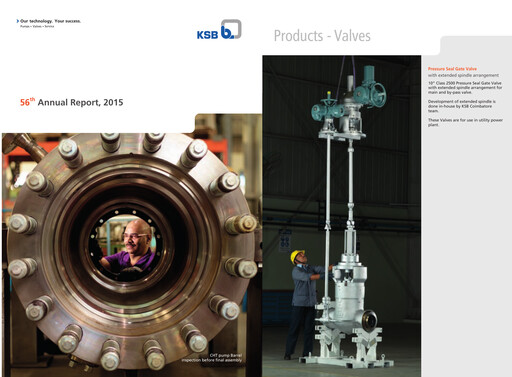Click the '56th Annual Report, 2015' title

(72, 102)
